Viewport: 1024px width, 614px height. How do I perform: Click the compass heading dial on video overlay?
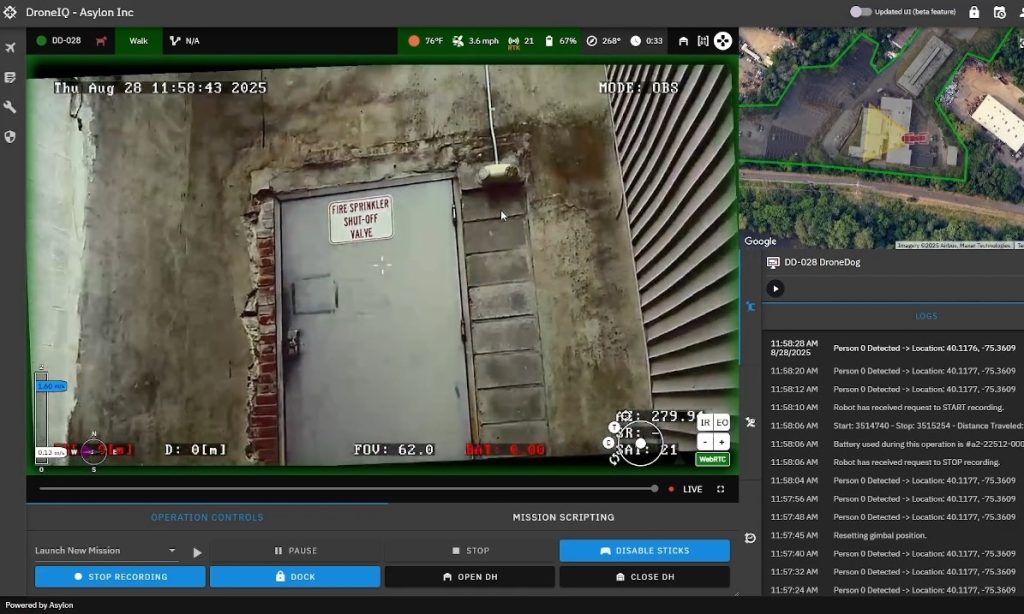pyautogui.click(x=94, y=451)
